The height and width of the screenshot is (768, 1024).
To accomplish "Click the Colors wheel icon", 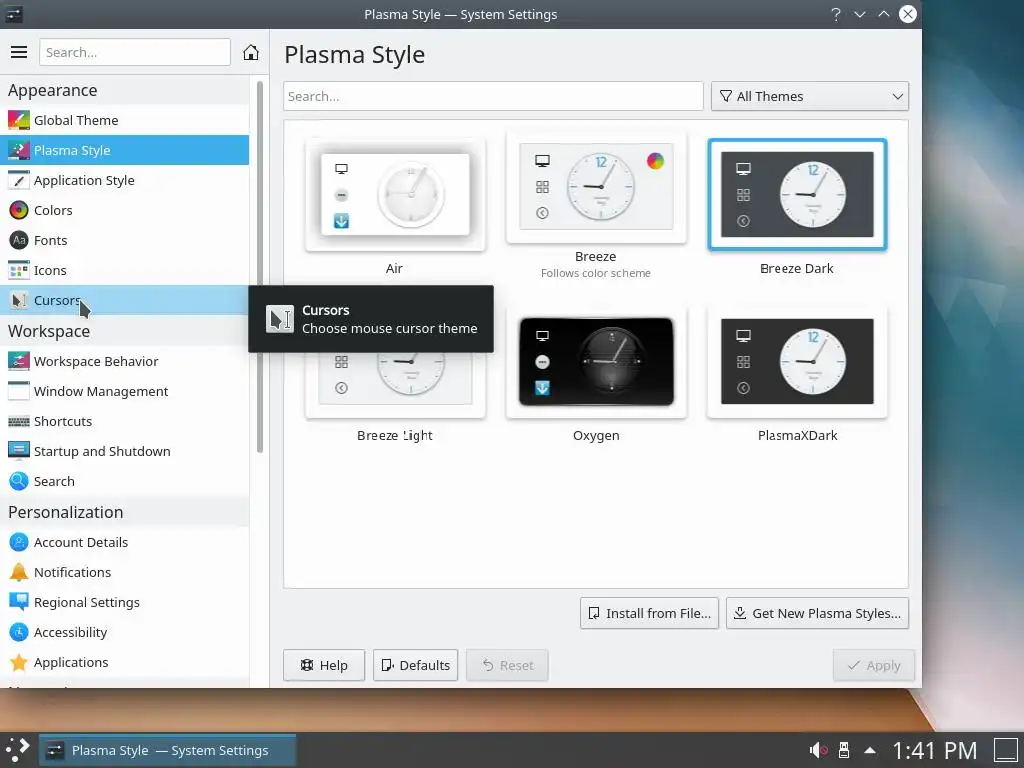I will (x=19, y=210).
